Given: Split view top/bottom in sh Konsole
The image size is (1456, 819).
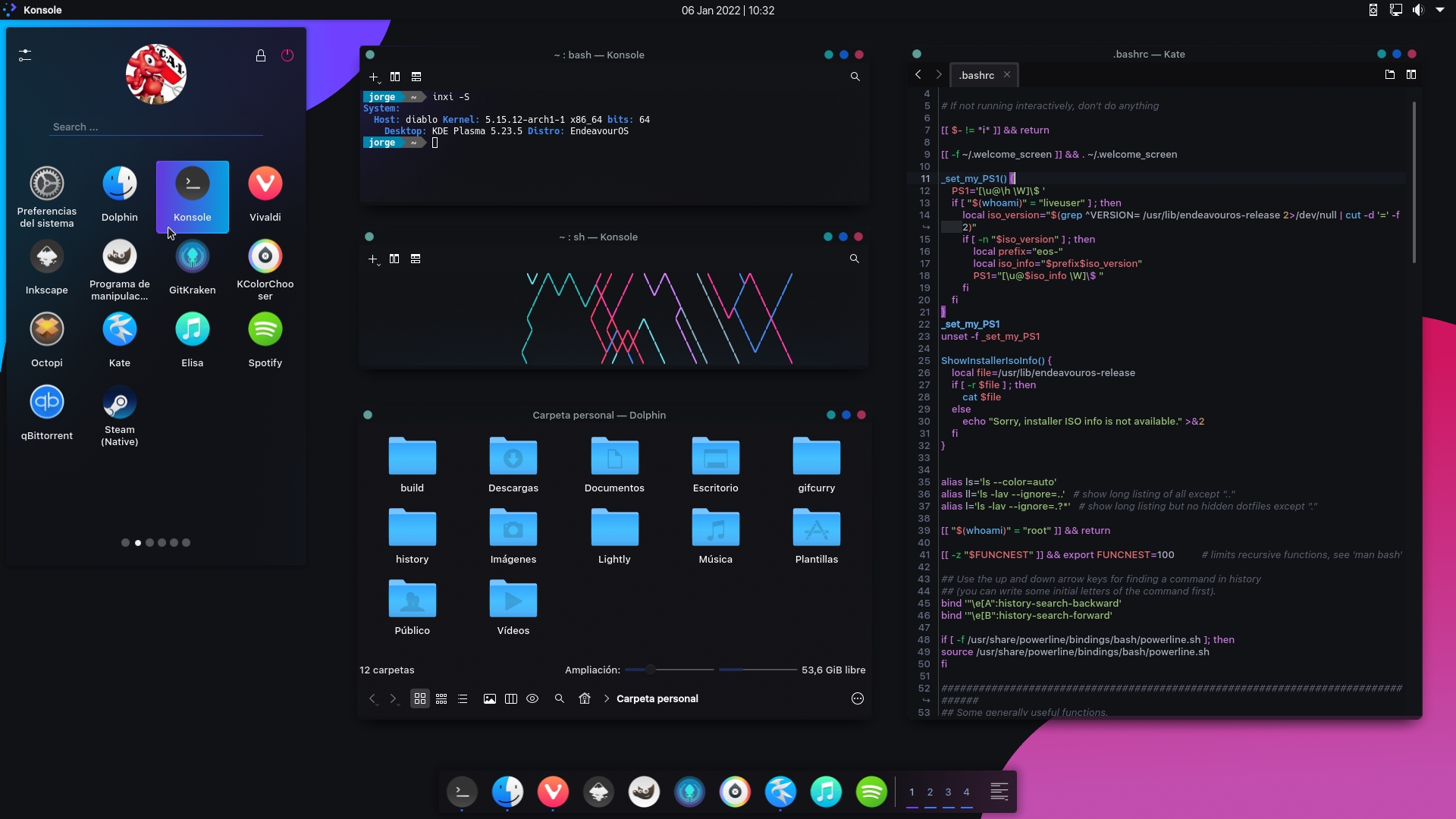Looking at the screenshot, I should point(416,259).
